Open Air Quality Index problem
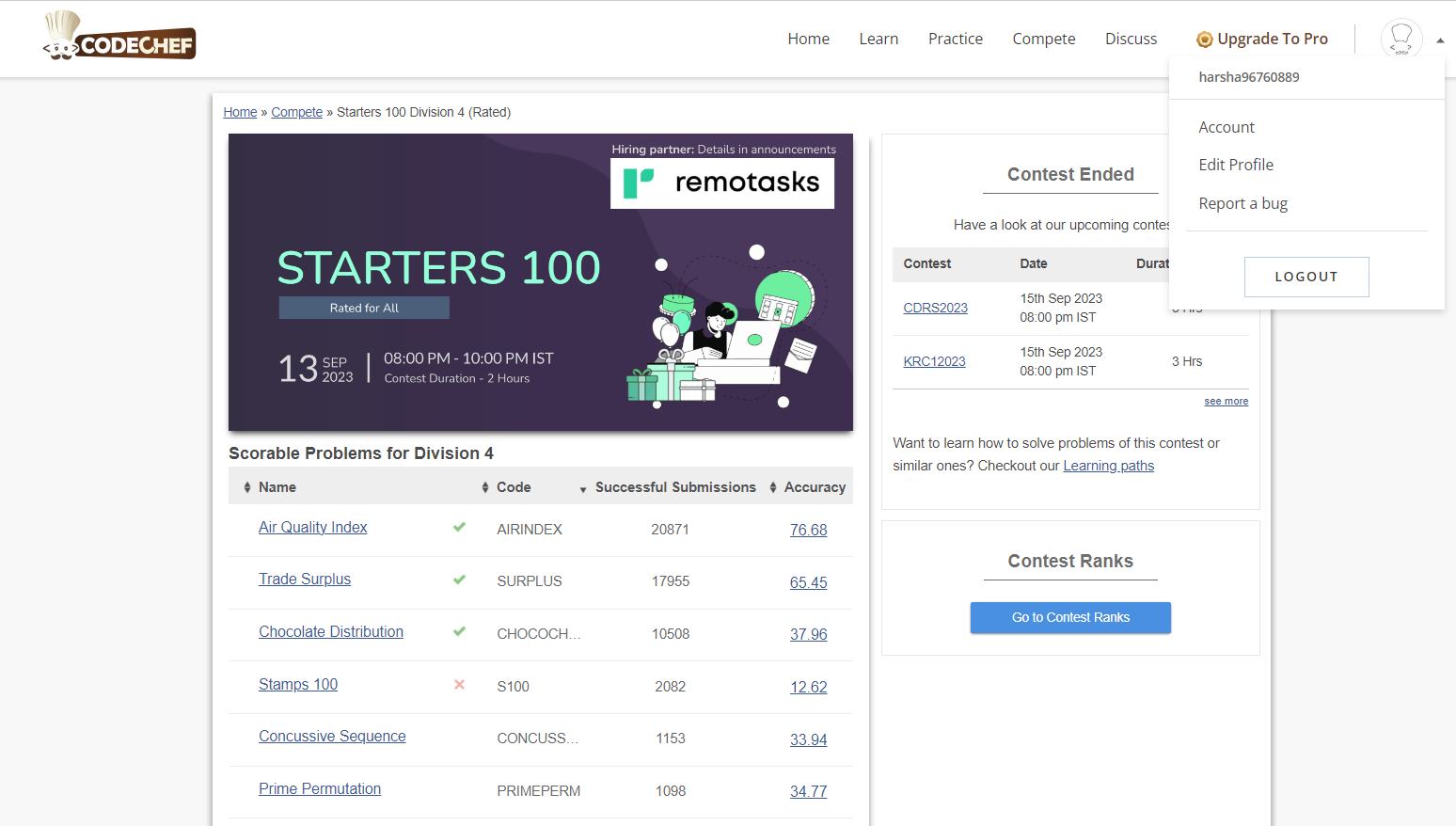Image resolution: width=1456 pixels, height=826 pixels. (312, 527)
